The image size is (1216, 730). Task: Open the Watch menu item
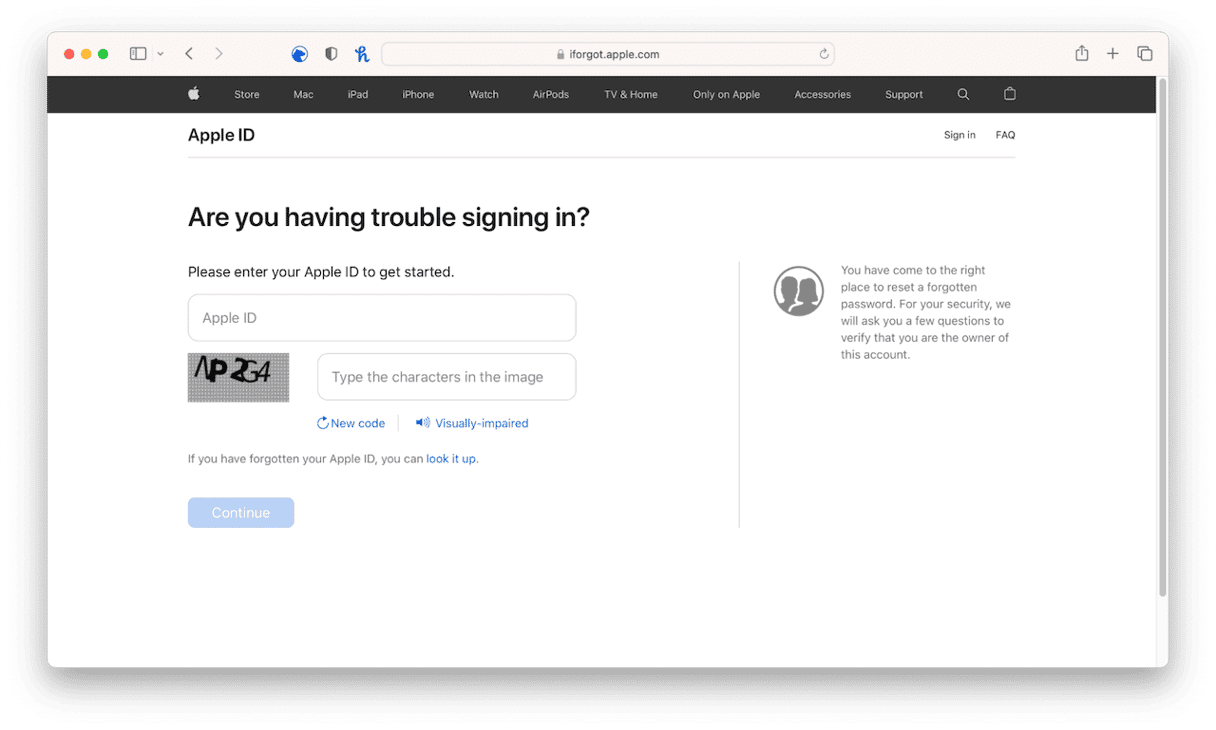(484, 95)
